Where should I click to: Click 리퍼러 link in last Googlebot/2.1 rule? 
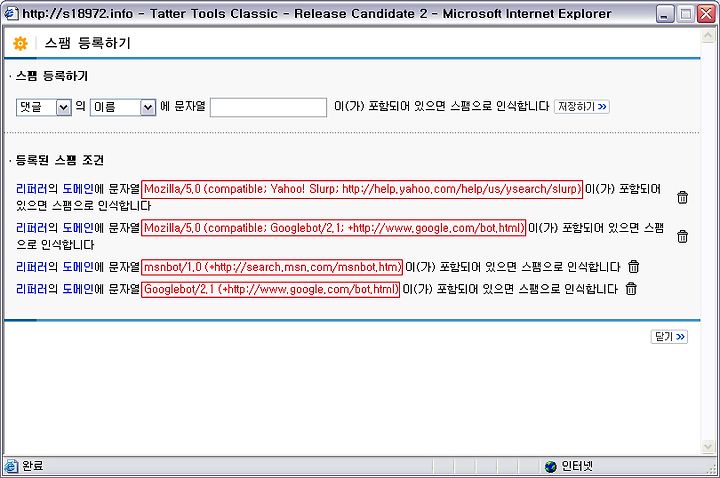pos(32,288)
